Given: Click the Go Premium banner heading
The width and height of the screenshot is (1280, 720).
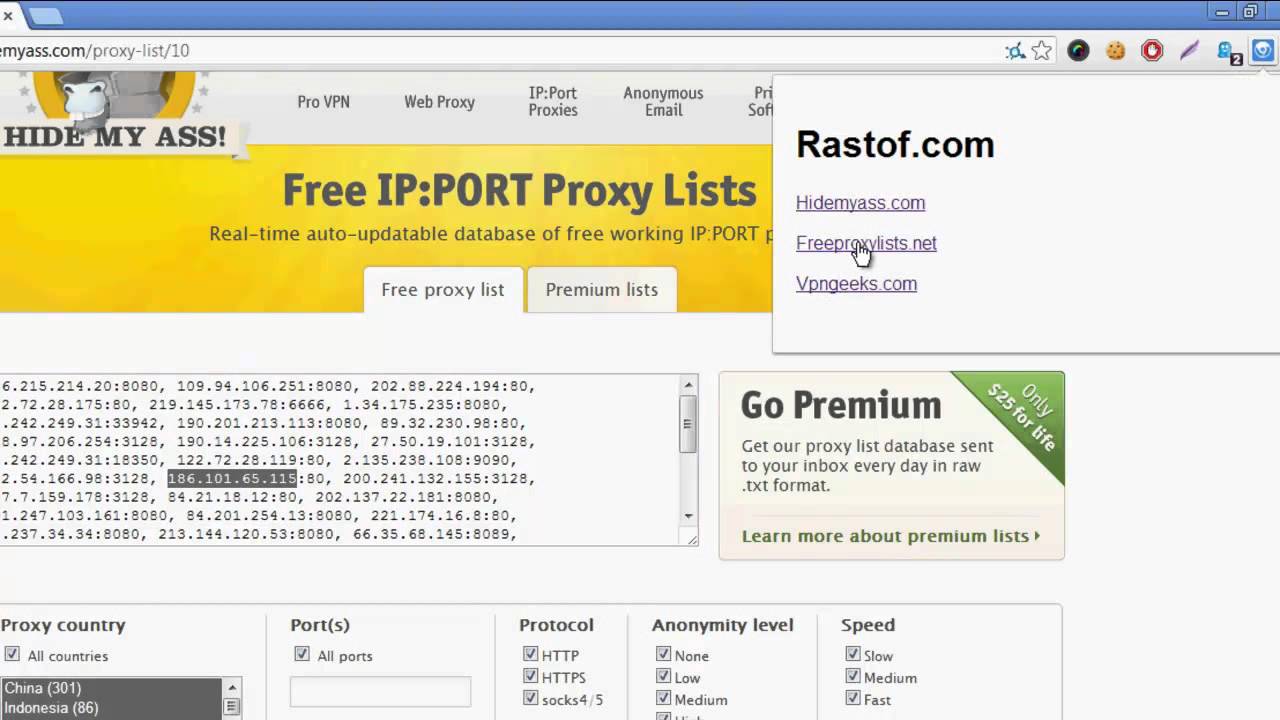Looking at the screenshot, I should point(841,405).
